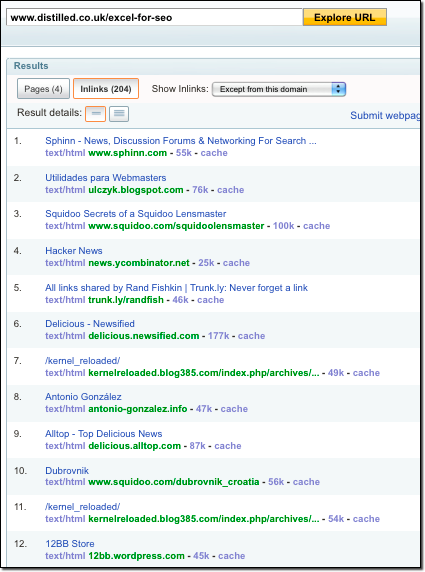Open Alltop - Top Delicious News result

[104, 434]
